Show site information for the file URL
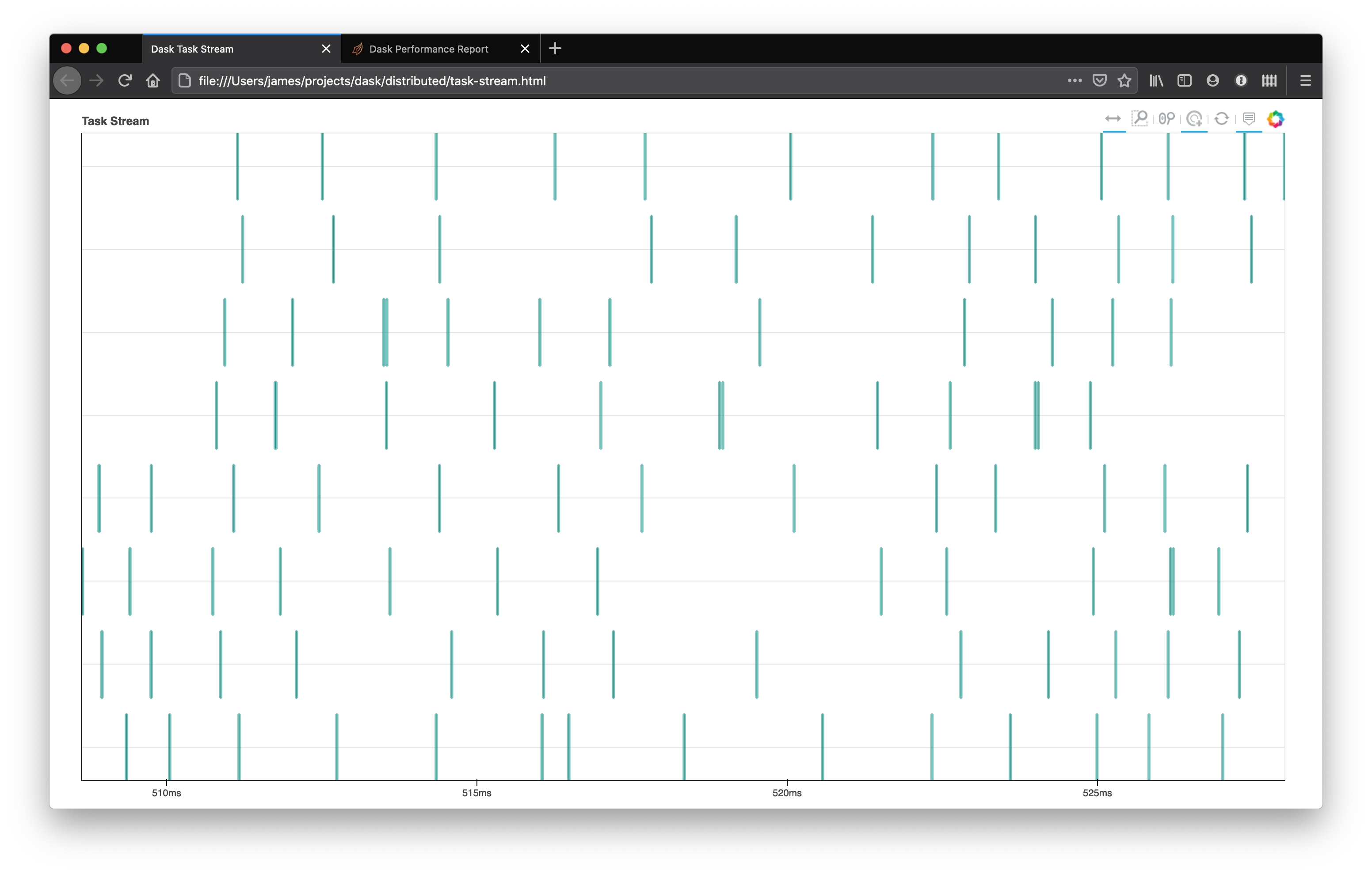The height and width of the screenshot is (874, 1372). [185, 81]
